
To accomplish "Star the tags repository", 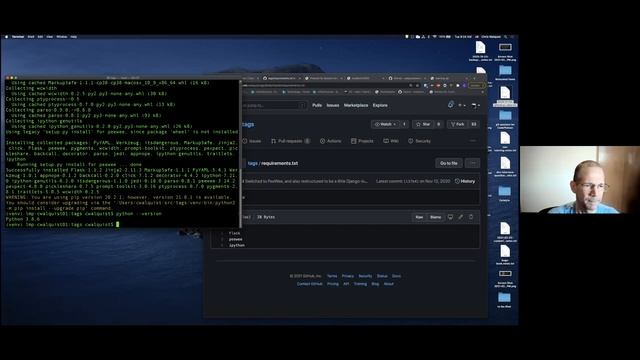I will (x=423, y=124).
